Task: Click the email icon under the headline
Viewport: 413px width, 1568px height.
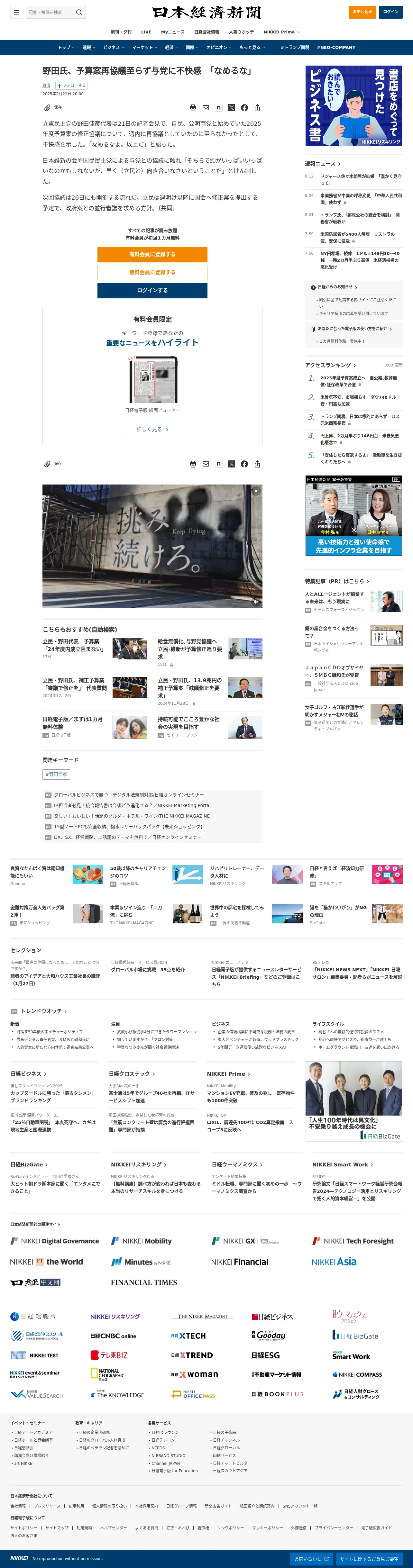Action: tap(206, 108)
